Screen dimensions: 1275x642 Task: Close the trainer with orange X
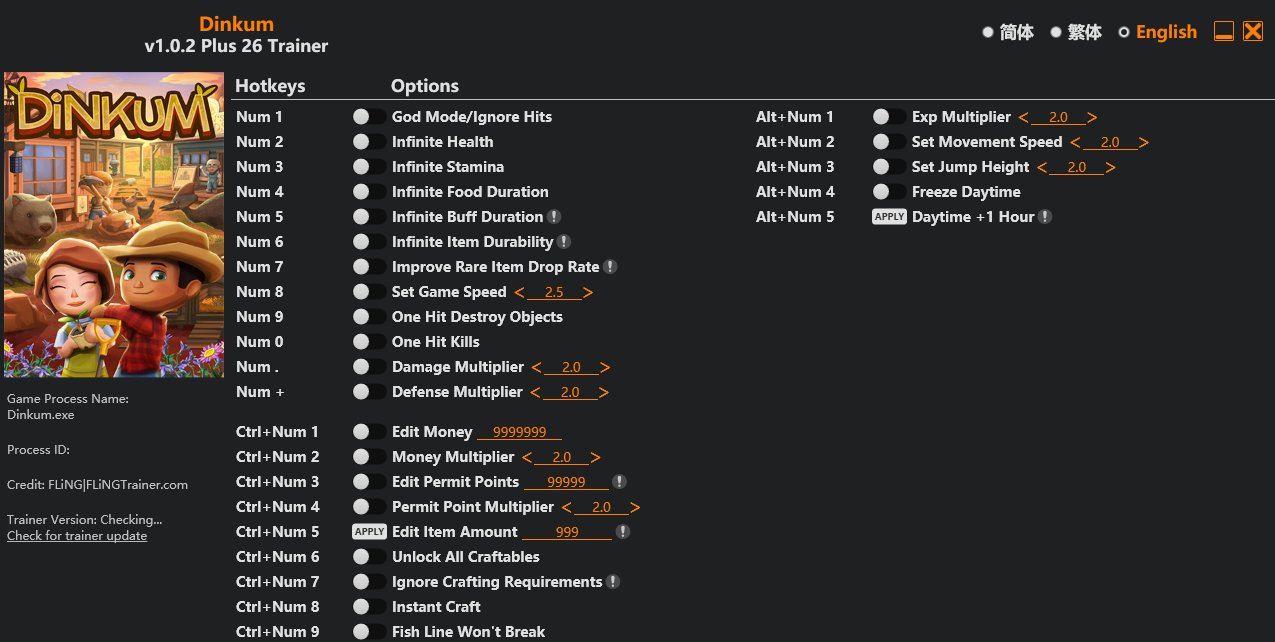click(1253, 31)
